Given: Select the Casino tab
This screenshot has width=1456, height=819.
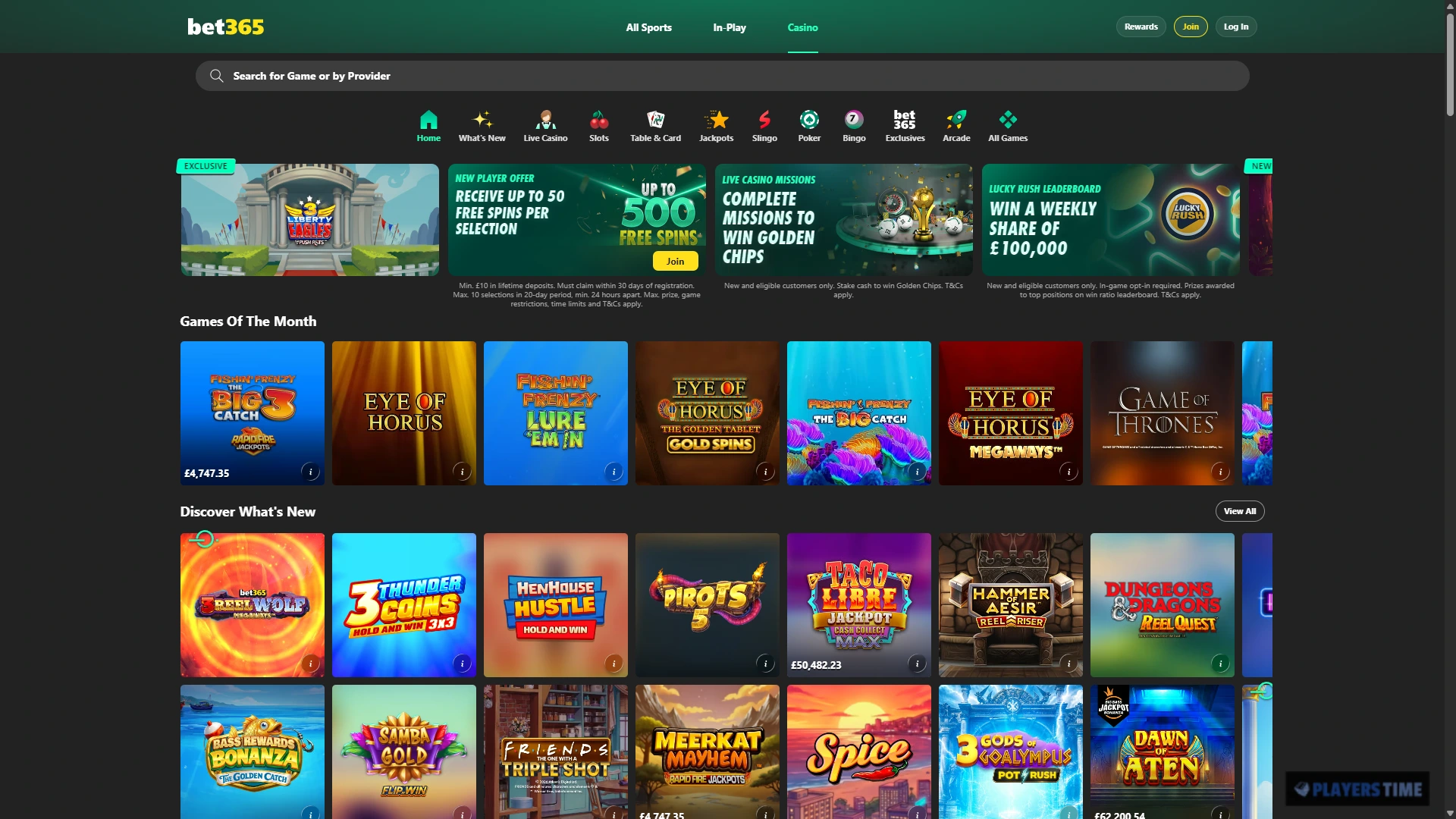Looking at the screenshot, I should [x=802, y=27].
